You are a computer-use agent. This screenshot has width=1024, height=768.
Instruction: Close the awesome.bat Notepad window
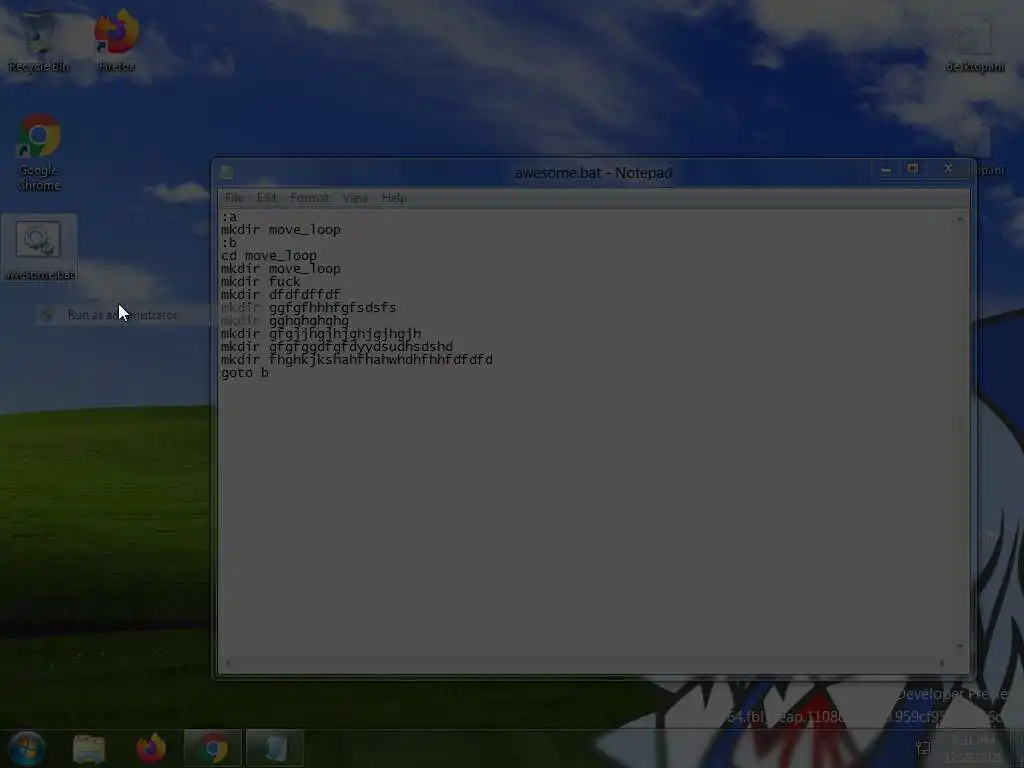pos(948,169)
